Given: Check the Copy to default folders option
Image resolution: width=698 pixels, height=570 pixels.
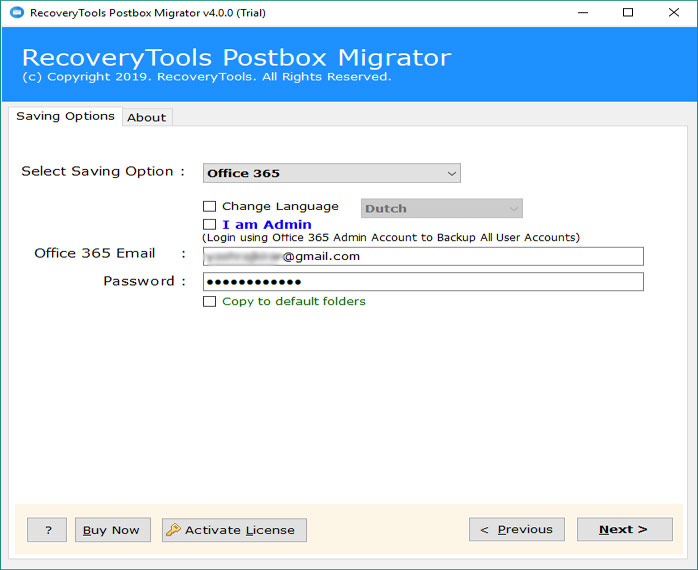Looking at the screenshot, I should [209, 302].
